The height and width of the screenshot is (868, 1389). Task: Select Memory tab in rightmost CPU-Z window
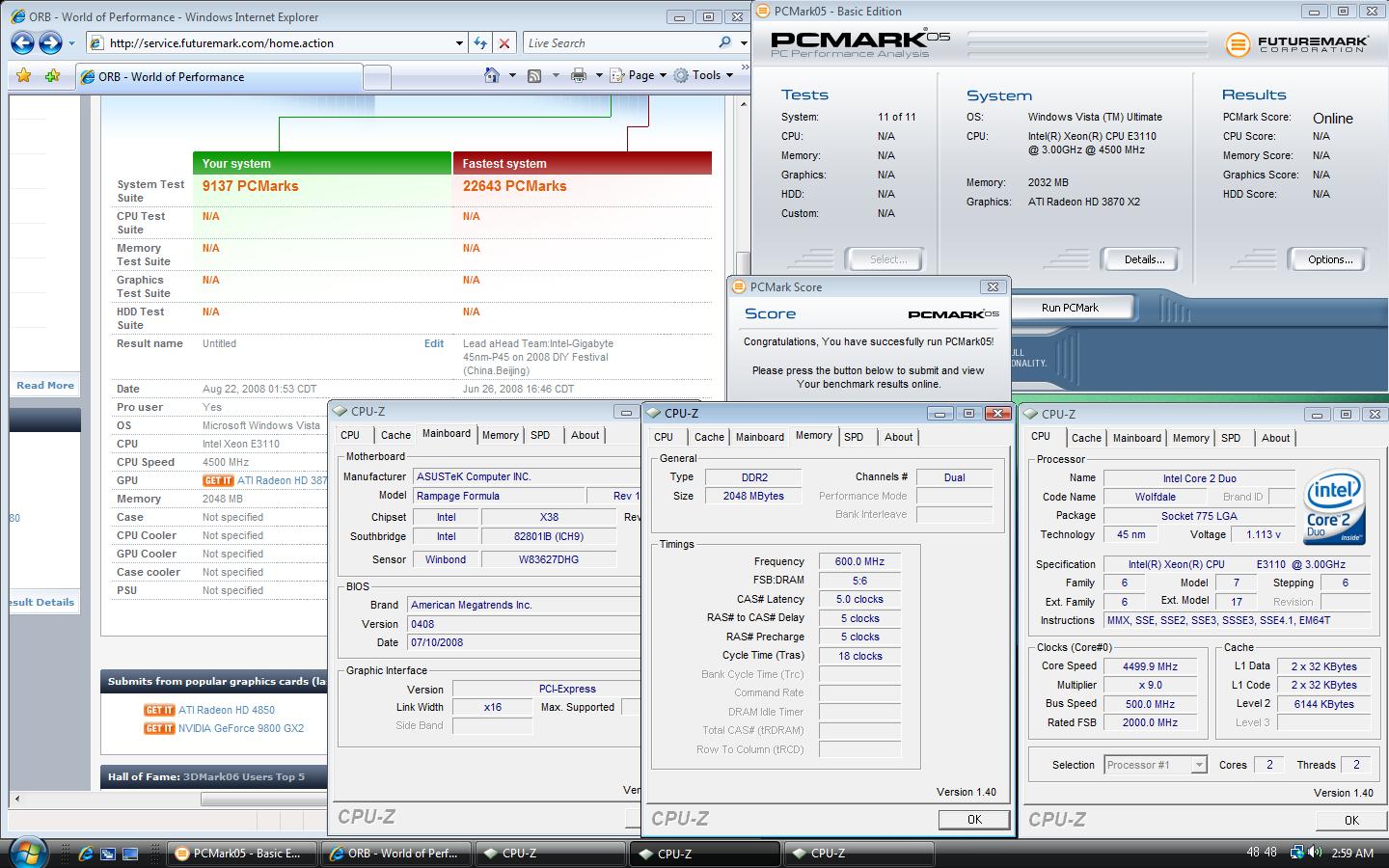pos(1191,438)
